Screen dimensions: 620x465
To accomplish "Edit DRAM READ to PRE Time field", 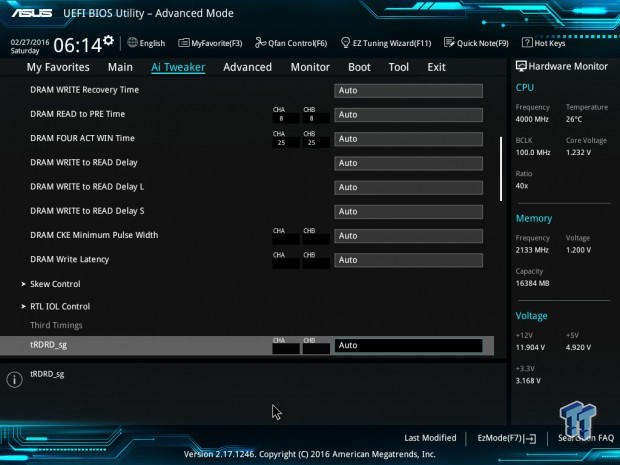I will pos(408,115).
